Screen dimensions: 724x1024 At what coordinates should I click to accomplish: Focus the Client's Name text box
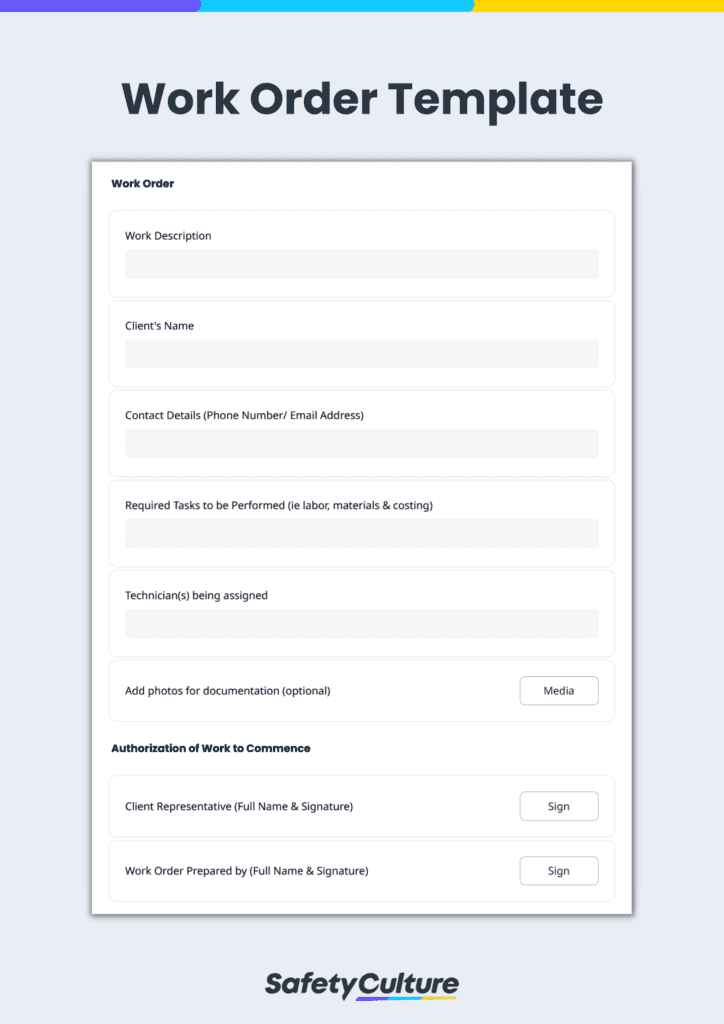pyautogui.click(x=361, y=354)
